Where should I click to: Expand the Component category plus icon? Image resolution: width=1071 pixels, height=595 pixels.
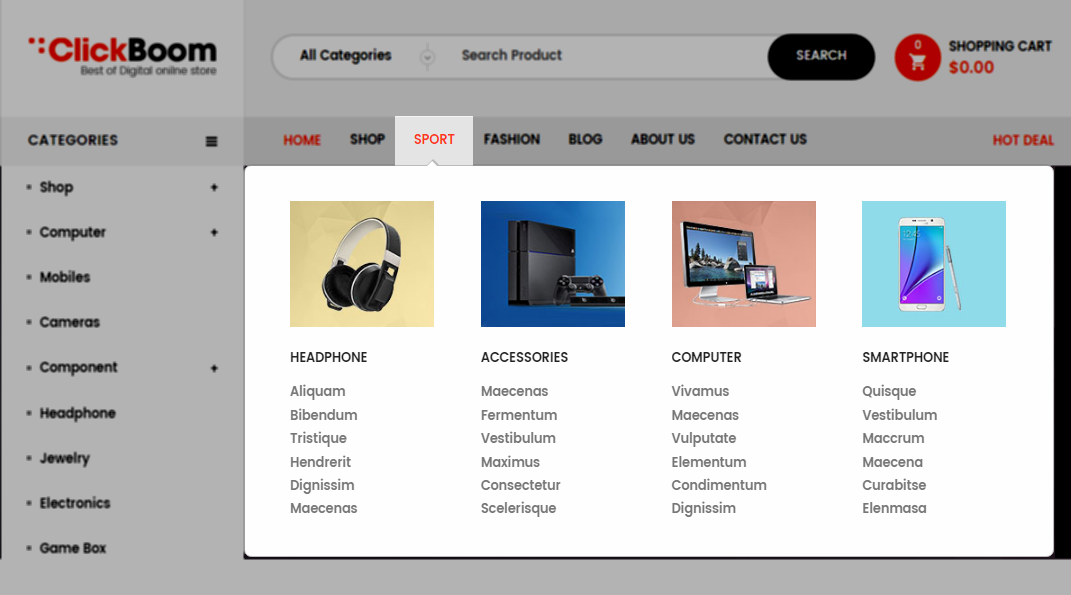click(x=214, y=368)
